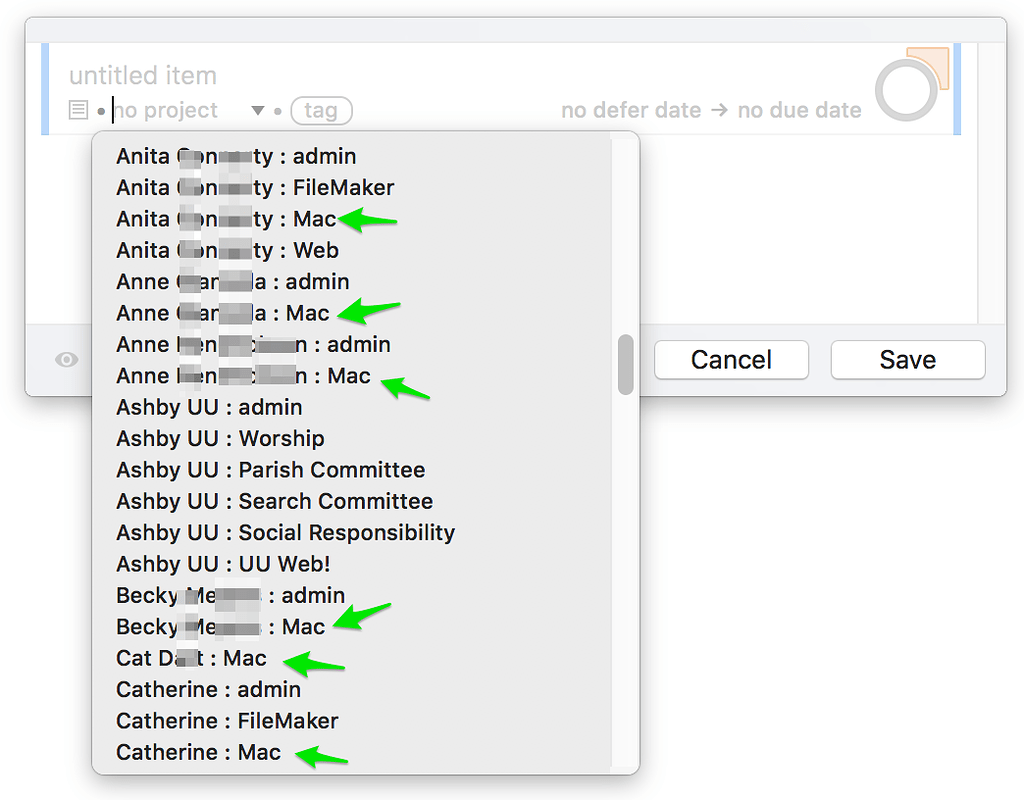Open the project dropdown disclosure triangle
1024x800 pixels.
point(257,110)
